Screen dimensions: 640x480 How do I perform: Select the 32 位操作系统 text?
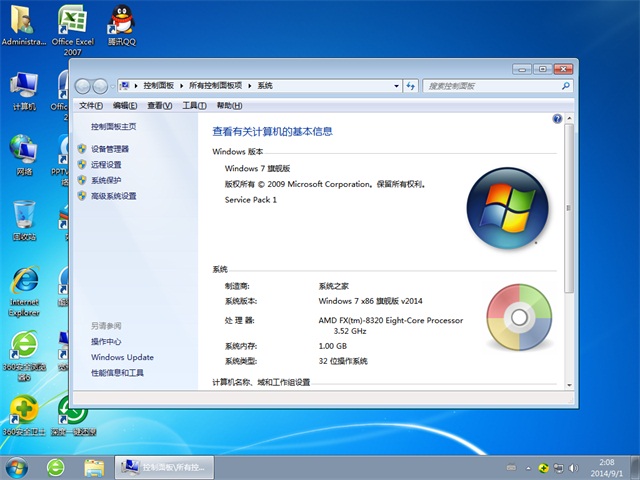342,361
